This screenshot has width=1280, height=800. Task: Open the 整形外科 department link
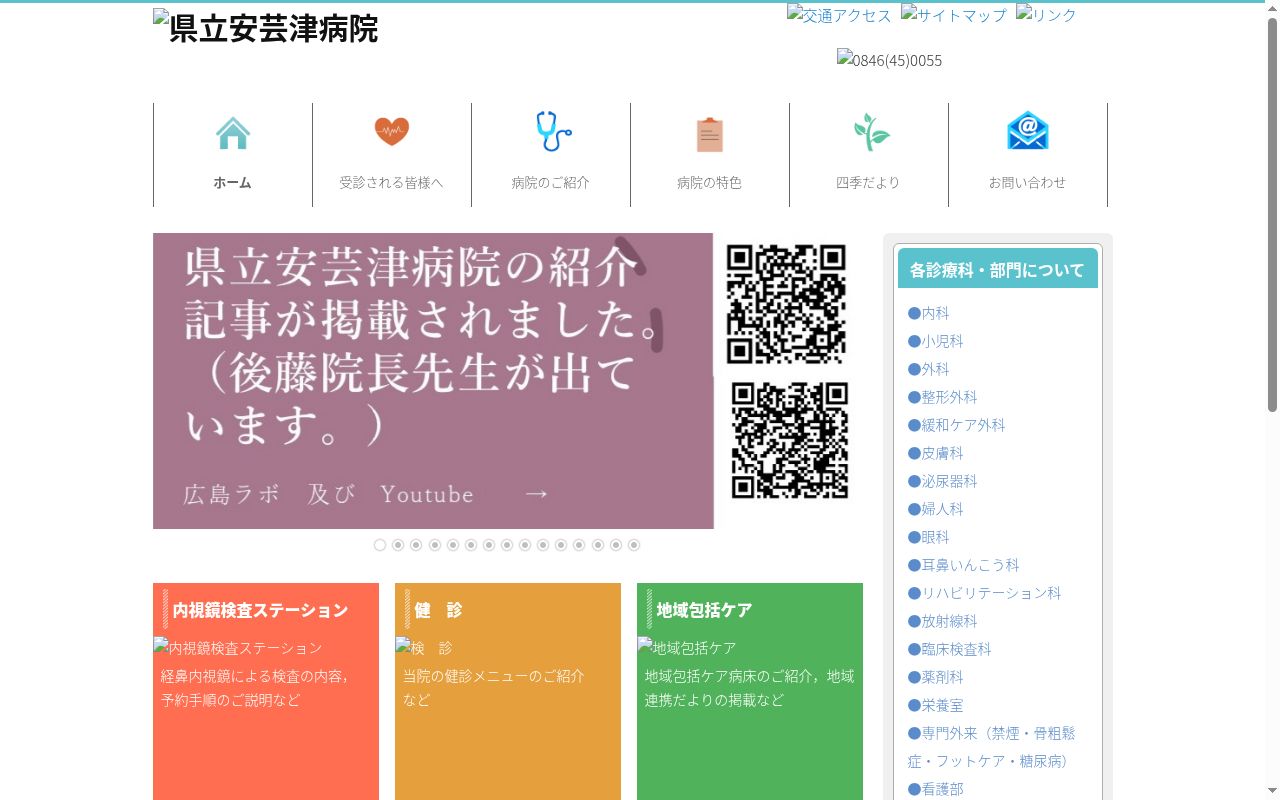click(943, 397)
